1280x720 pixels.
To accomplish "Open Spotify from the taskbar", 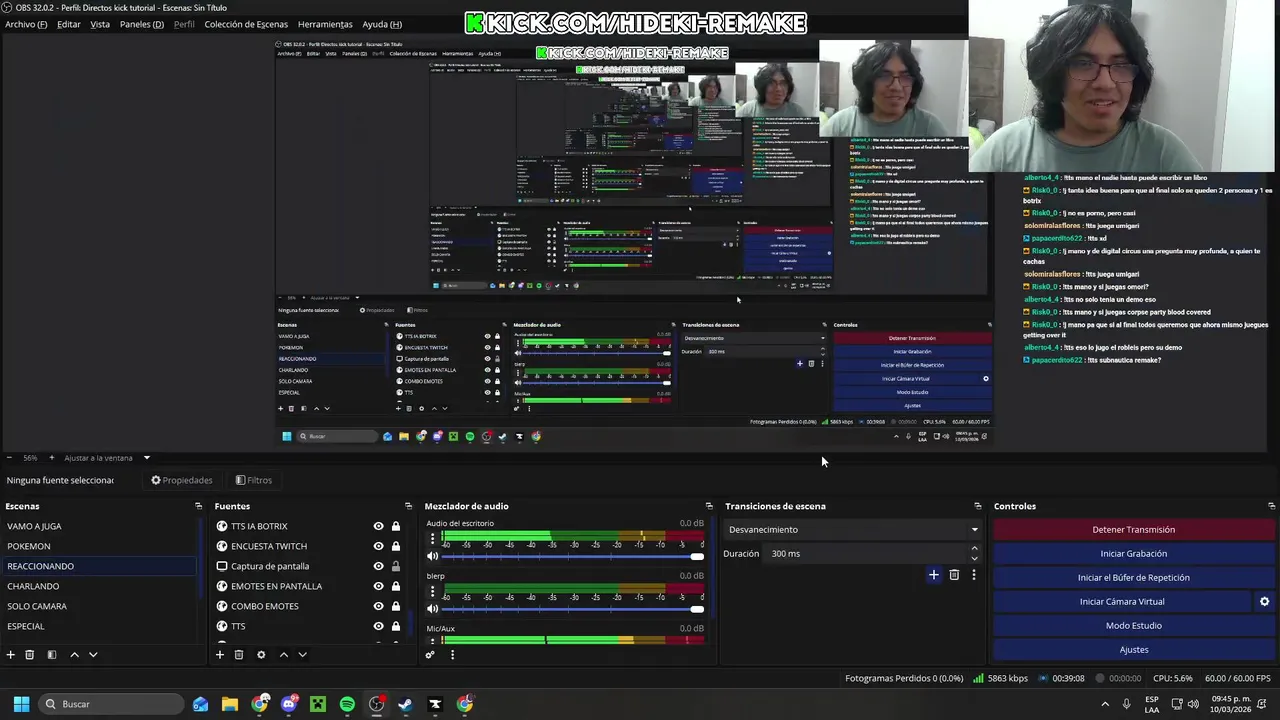I will click(x=347, y=704).
